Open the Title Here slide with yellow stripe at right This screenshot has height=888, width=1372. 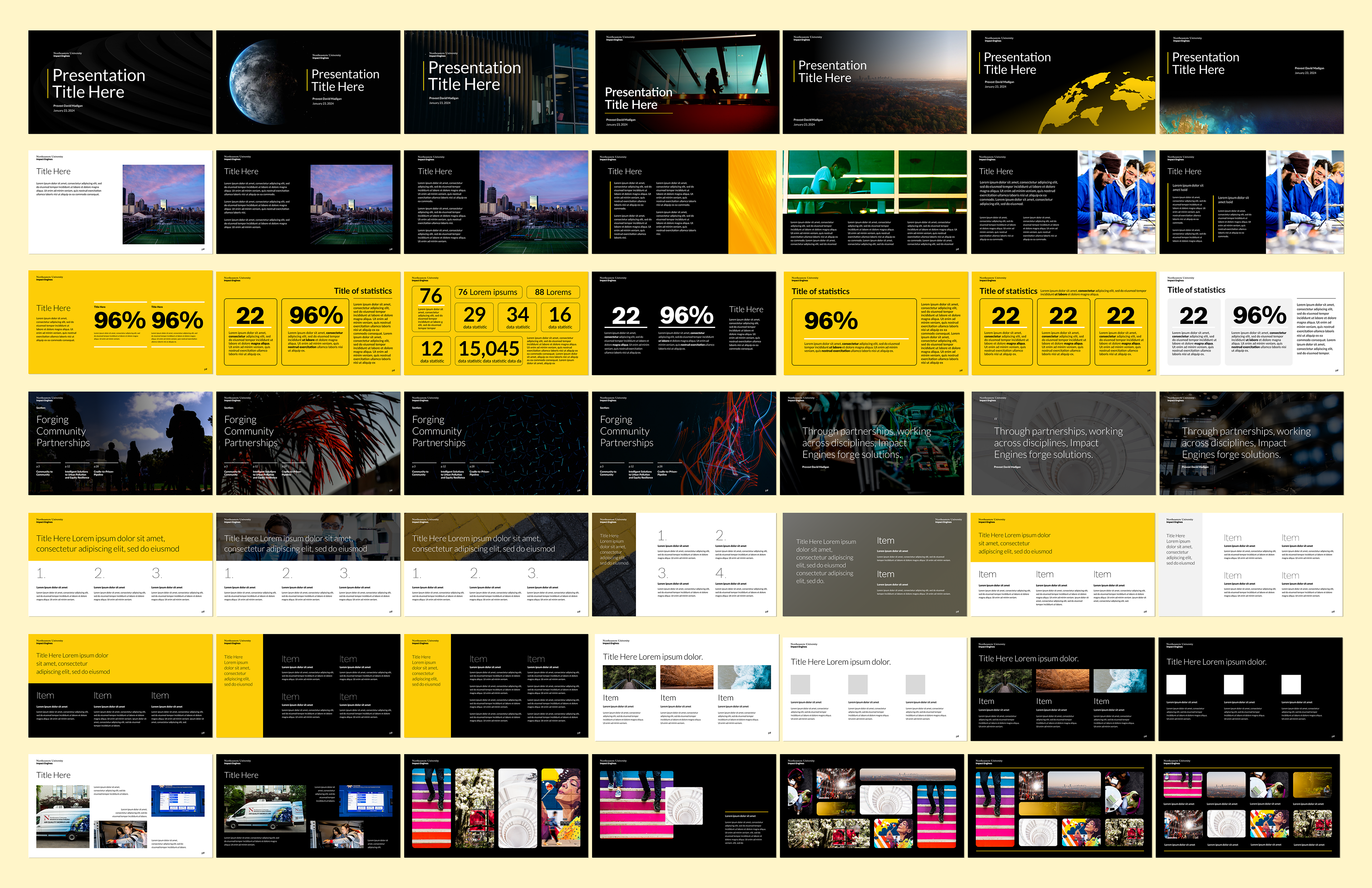(x=684, y=202)
